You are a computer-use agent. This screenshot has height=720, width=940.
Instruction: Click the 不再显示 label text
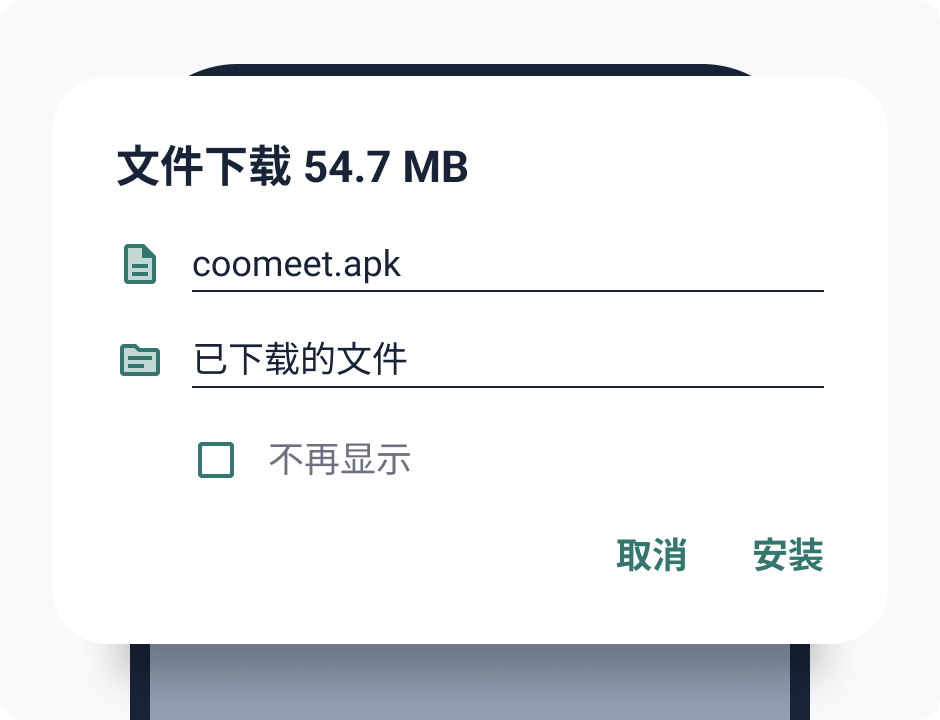coord(340,460)
